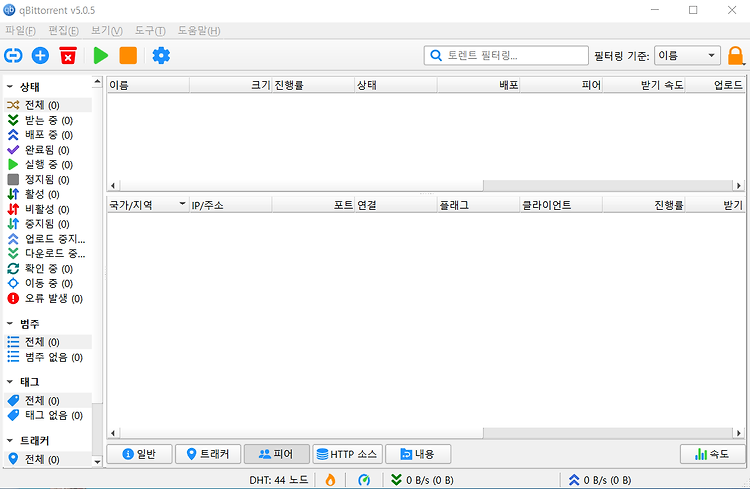
Task: Sort peers by the 플래그 column header
Action: (x=478, y=205)
